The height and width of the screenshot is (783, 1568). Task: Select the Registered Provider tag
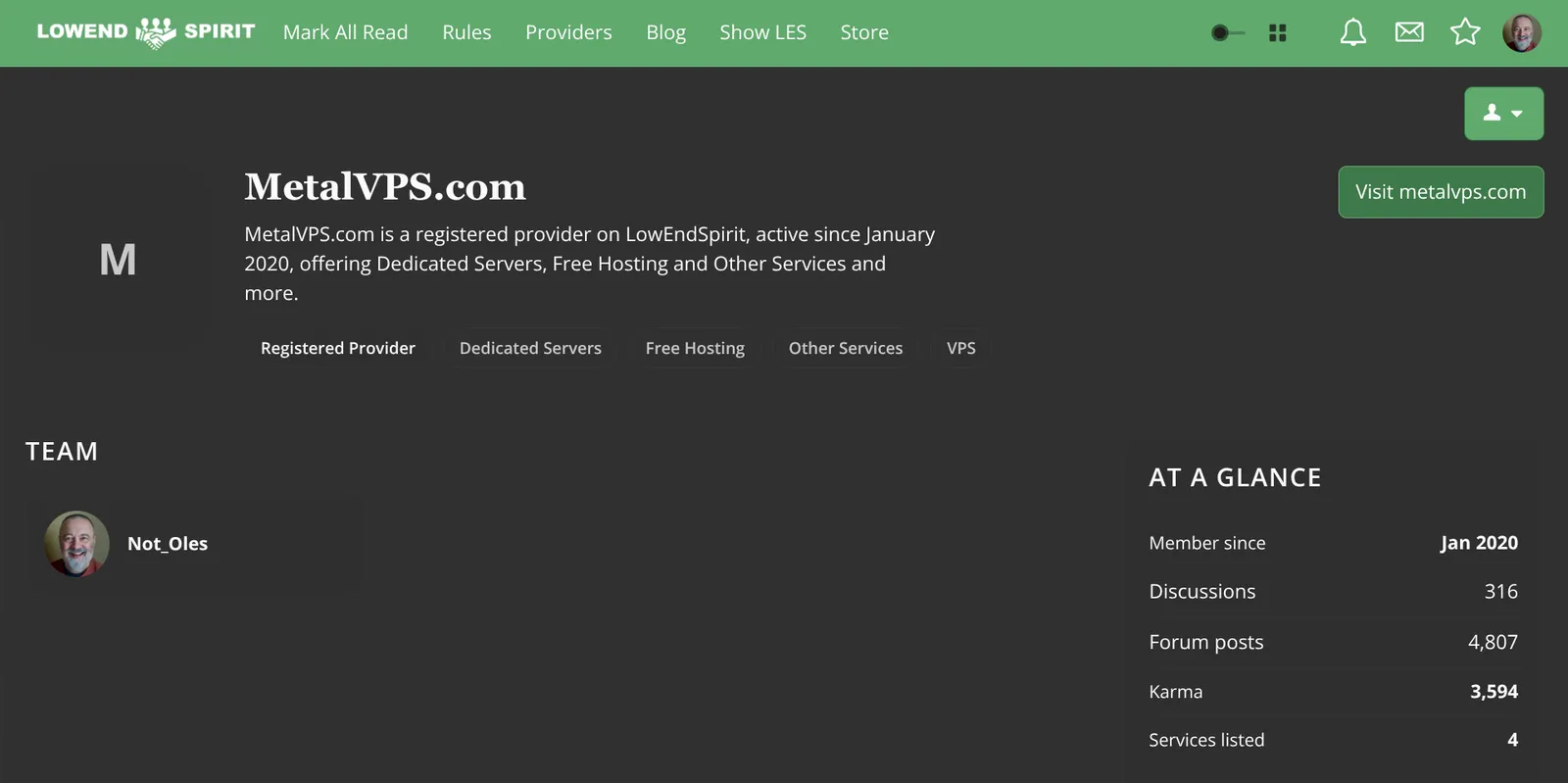pos(338,348)
